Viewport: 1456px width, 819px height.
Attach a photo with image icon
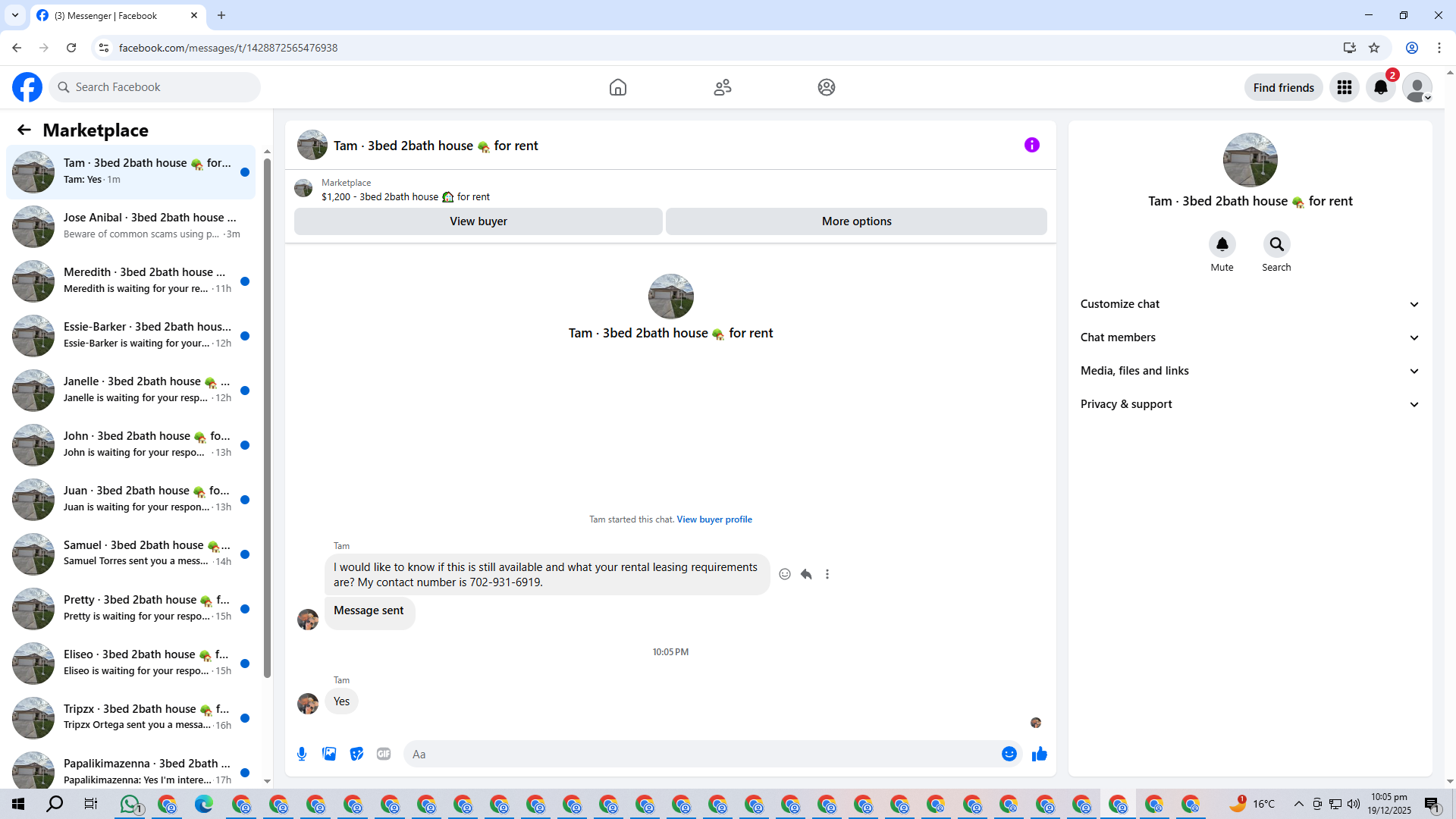[x=329, y=754]
